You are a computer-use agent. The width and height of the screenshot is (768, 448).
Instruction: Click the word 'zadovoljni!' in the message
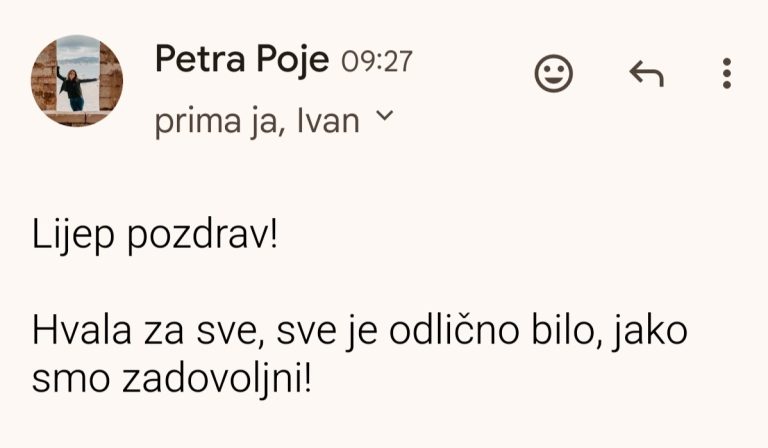(x=216, y=379)
